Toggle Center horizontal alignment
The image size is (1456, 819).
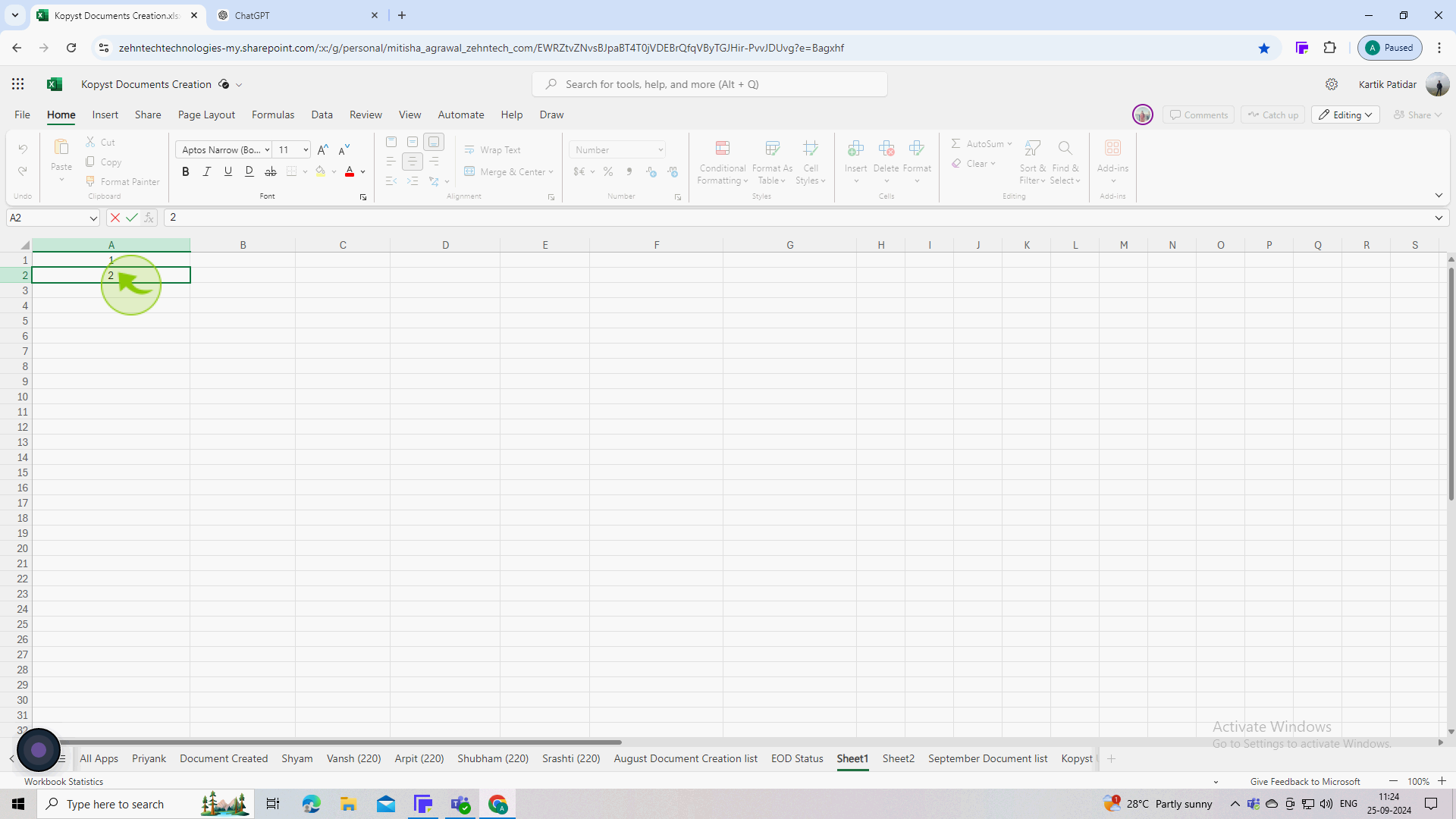(x=413, y=162)
